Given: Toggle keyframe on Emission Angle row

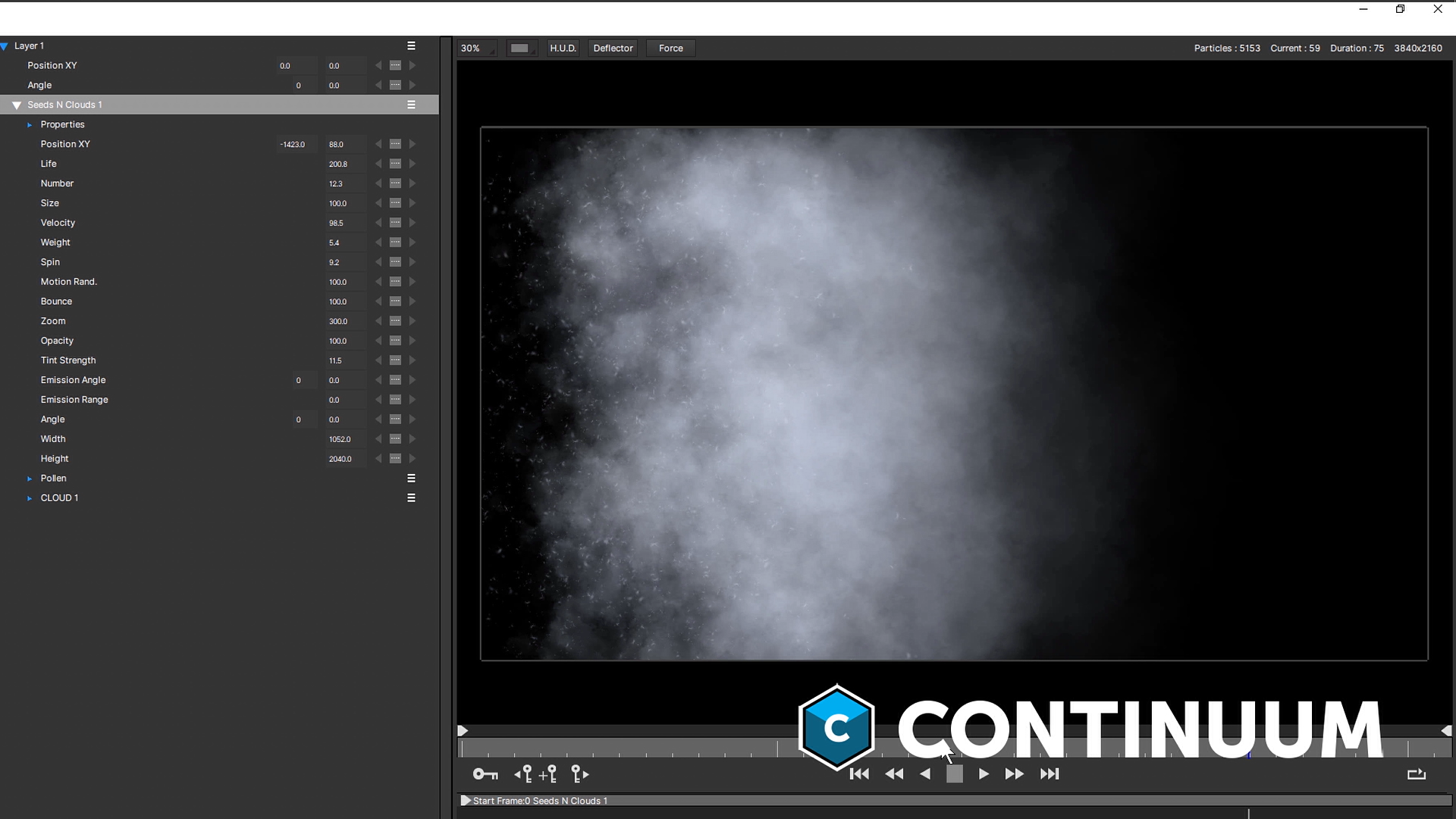Looking at the screenshot, I should [x=395, y=380].
